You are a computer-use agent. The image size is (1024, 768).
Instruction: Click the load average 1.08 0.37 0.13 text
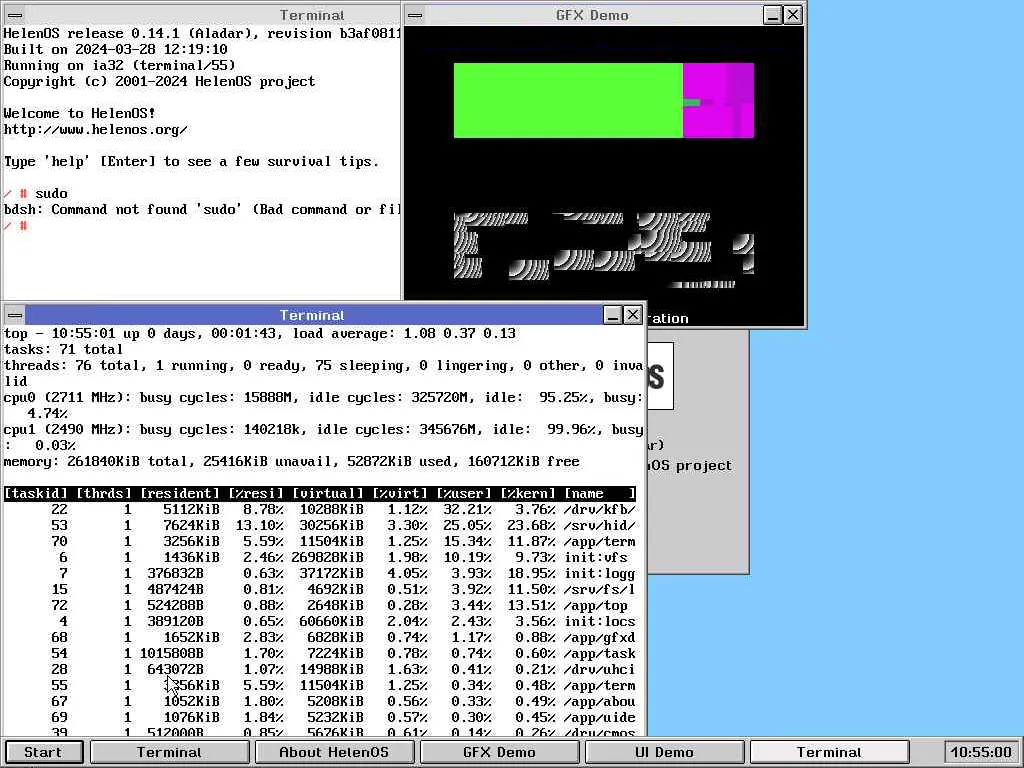coord(404,333)
